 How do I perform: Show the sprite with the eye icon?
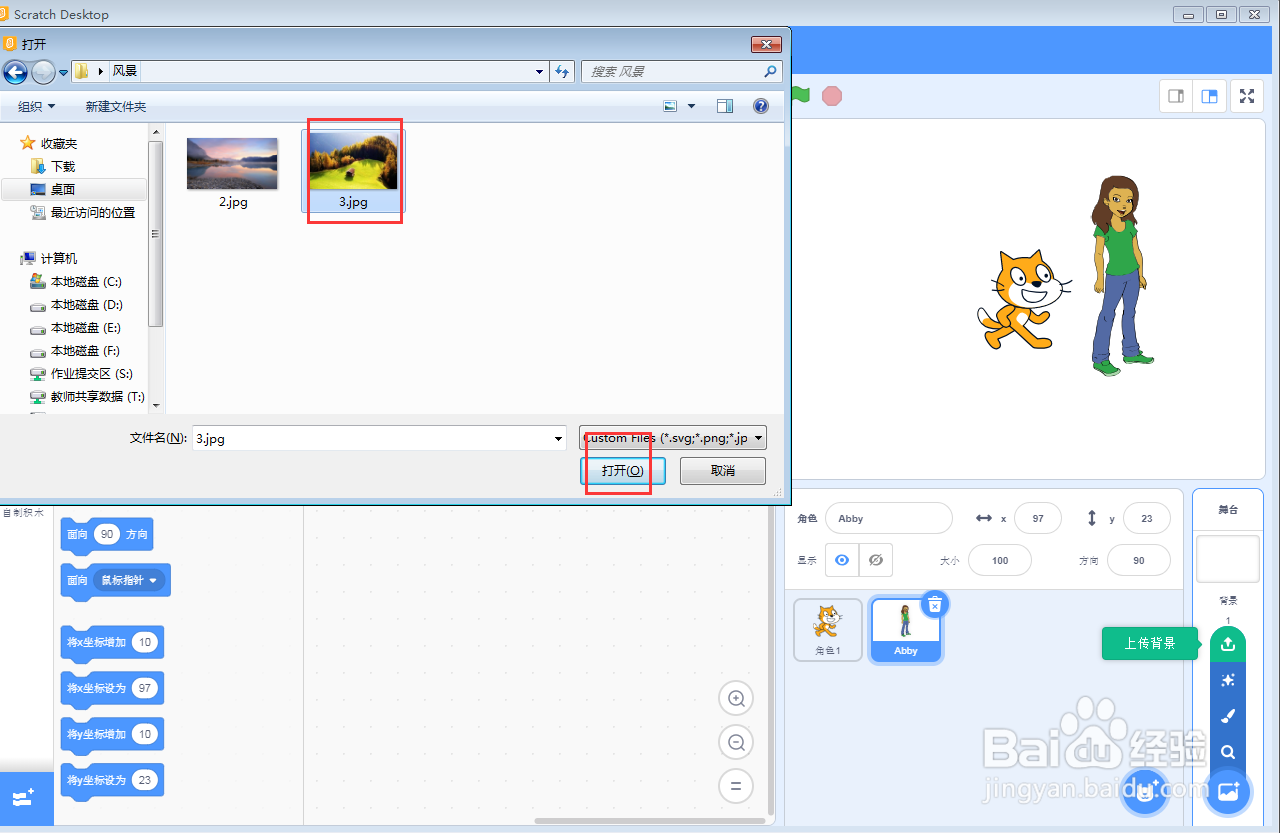pos(842,560)
